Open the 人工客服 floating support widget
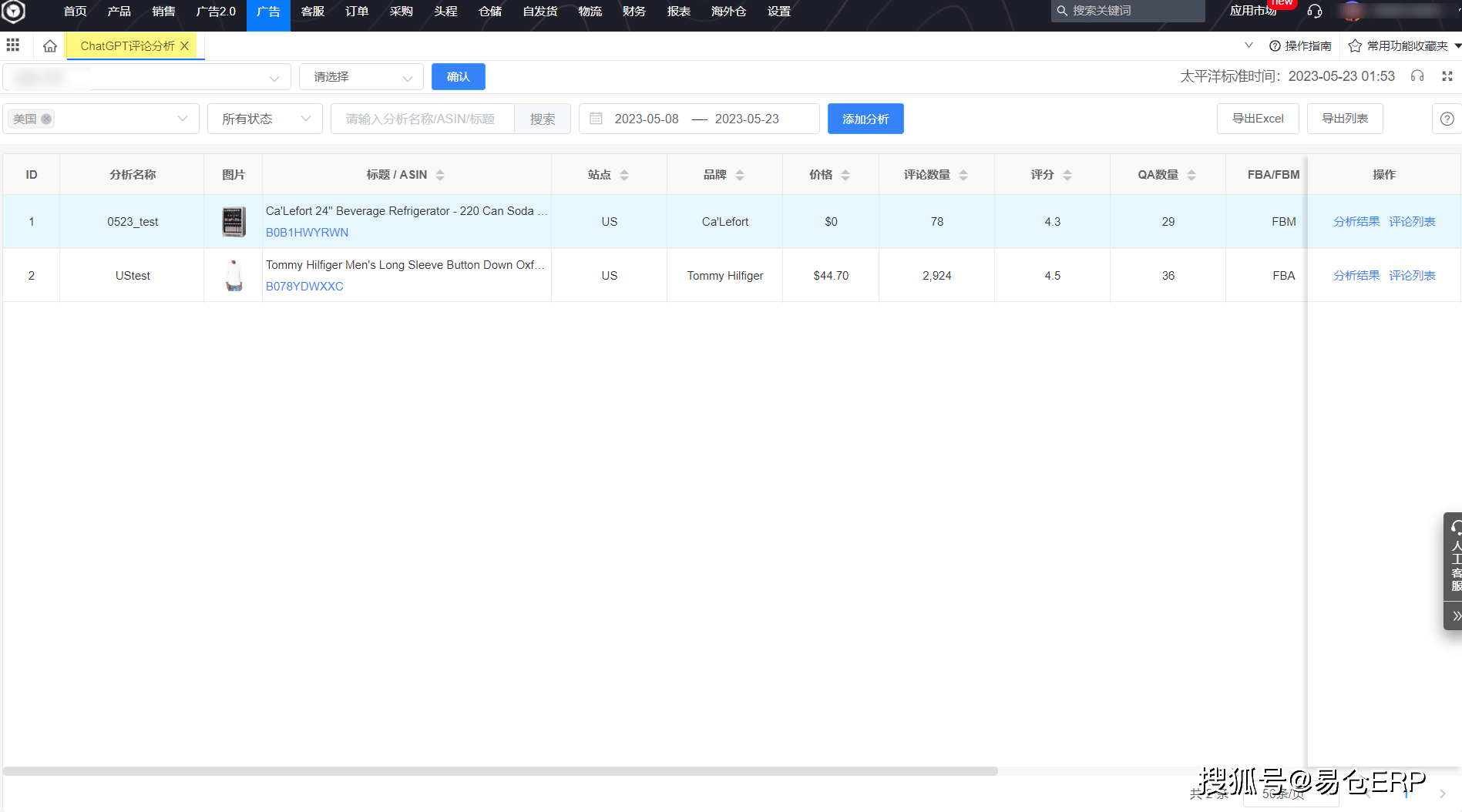The image size is (1462, 812). coord(1455,557)
